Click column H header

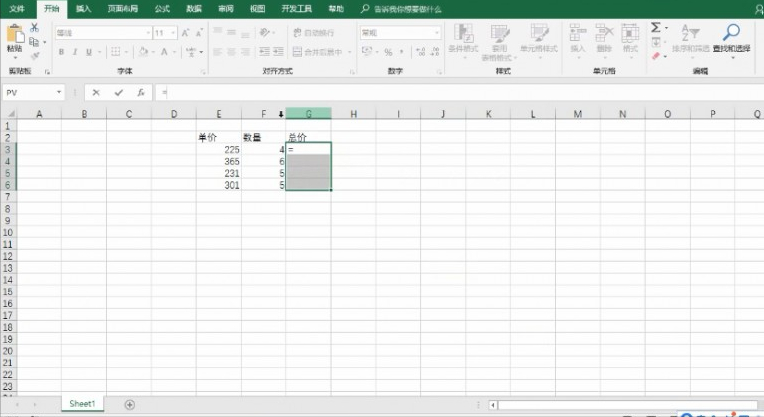[x=353, y=114]
